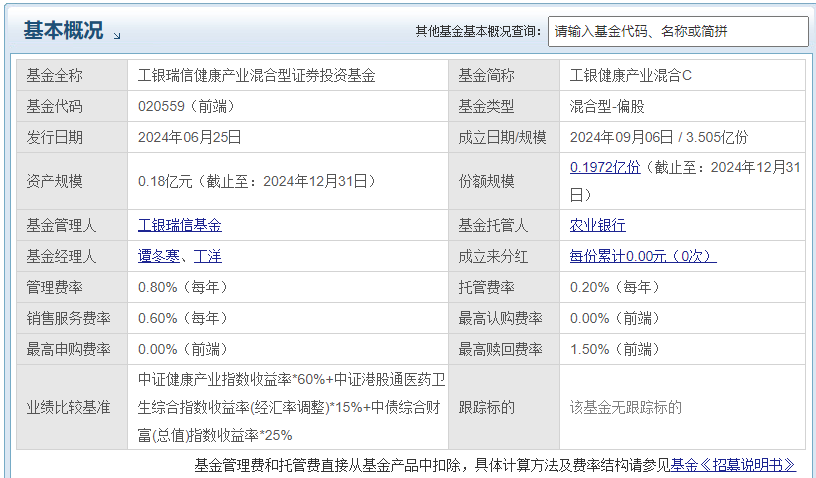
Task: Click the 基本概况 section heading
Action: (x=63, y=30)
